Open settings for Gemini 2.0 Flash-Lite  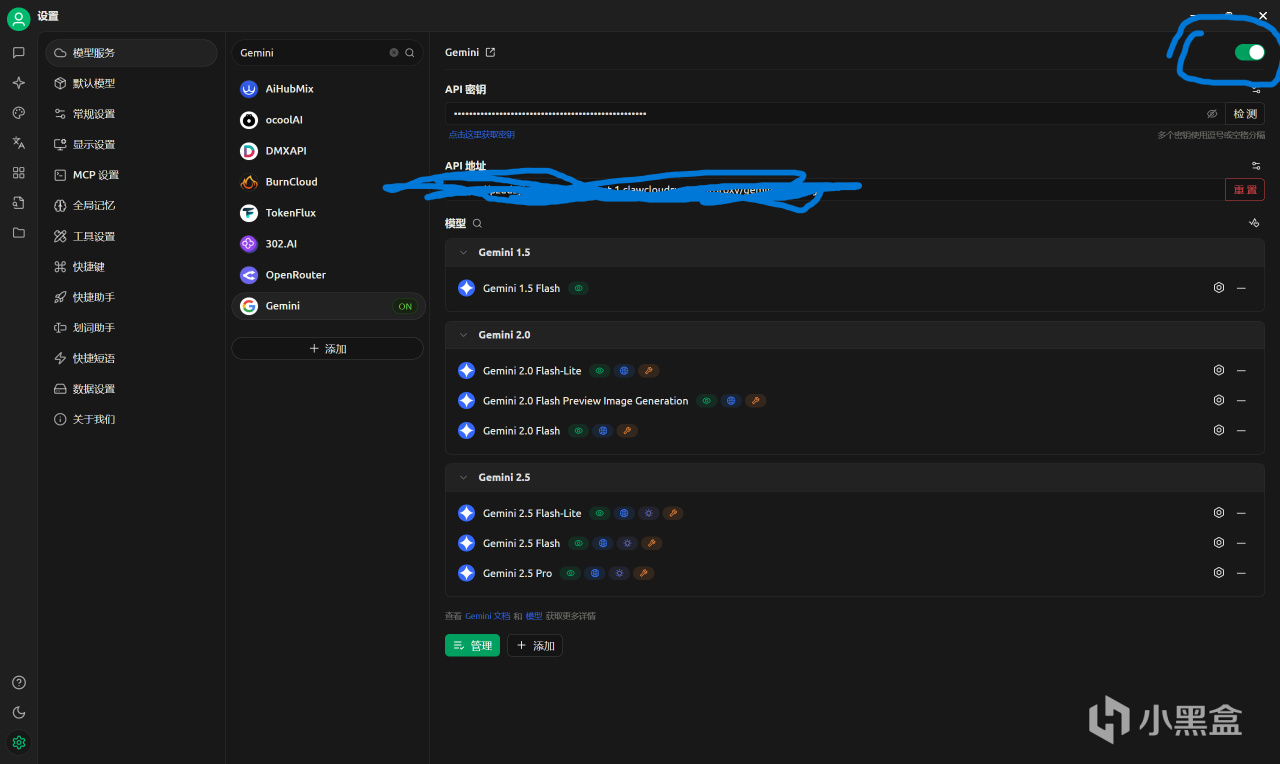pos(1219,370)
